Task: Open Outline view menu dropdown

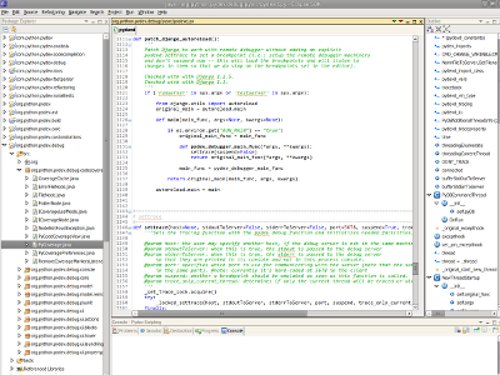Action: 481,21
